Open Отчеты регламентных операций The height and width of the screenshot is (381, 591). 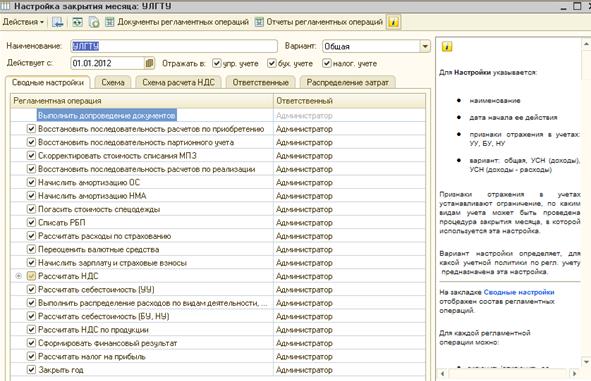[319, 22]
